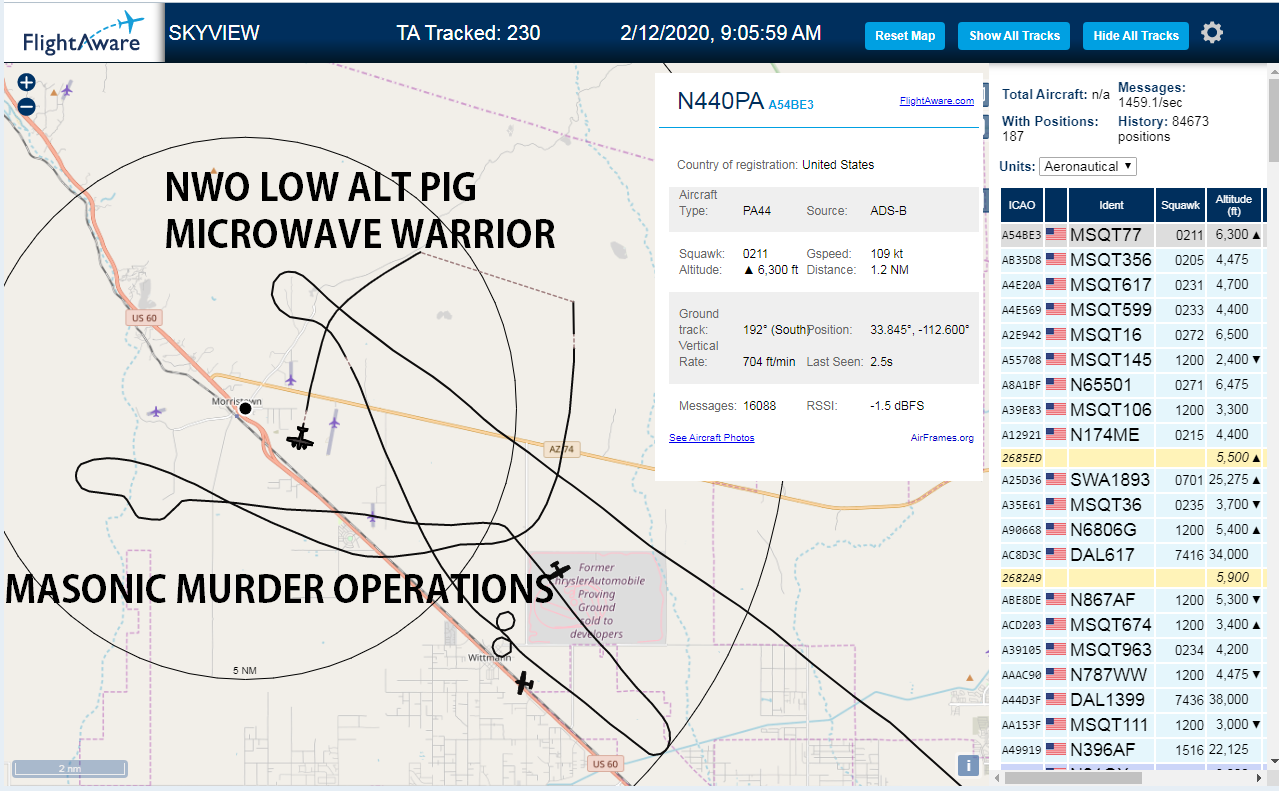Select the purple aircraft right of the selected plane
The width and height of the screenshot is (1279, 791).
coord(333,421)
